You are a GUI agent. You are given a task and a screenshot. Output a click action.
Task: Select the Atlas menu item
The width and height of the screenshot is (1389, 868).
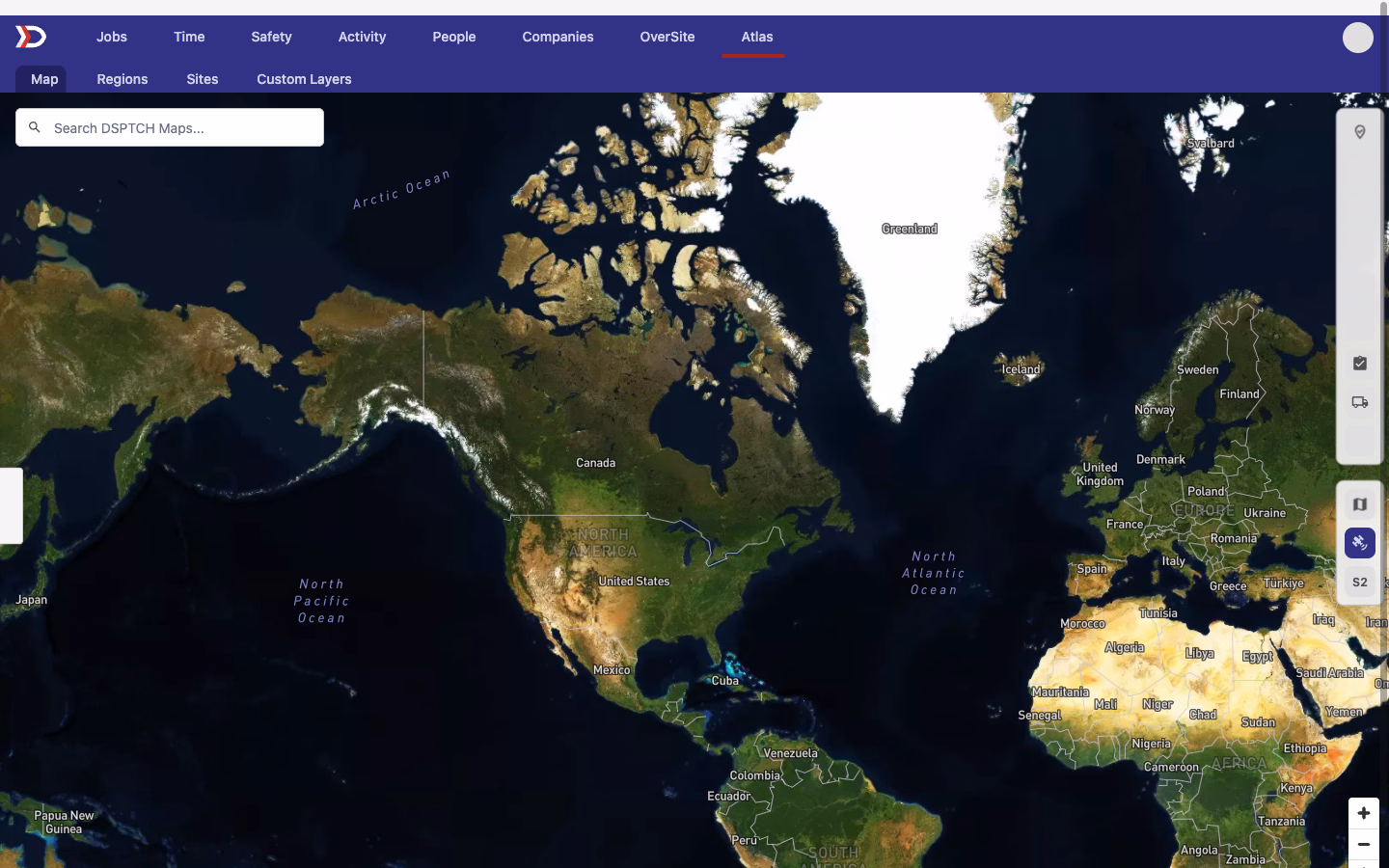pyautogui.click(x=757, y=37)
